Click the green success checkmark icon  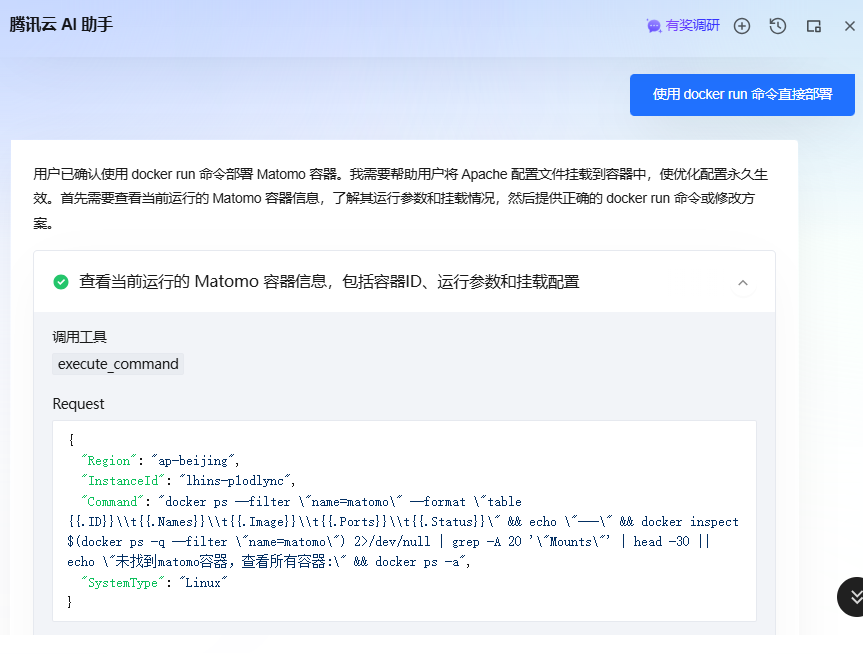tap(61, 282)
